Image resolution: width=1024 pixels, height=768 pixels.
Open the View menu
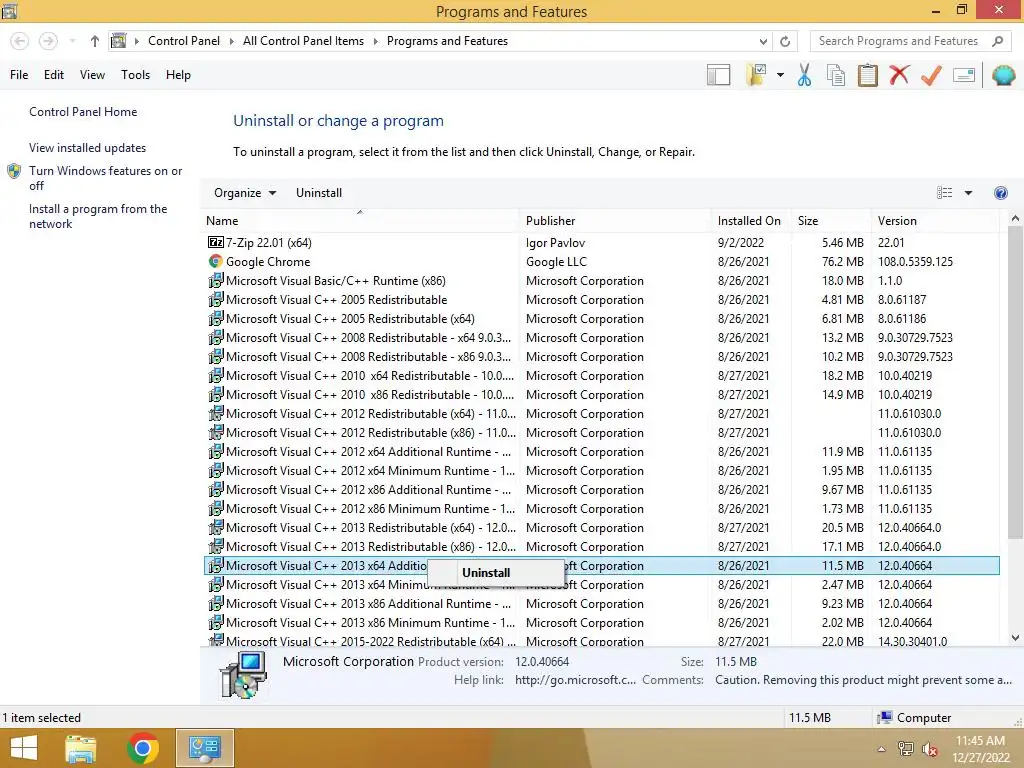[92, 75]
